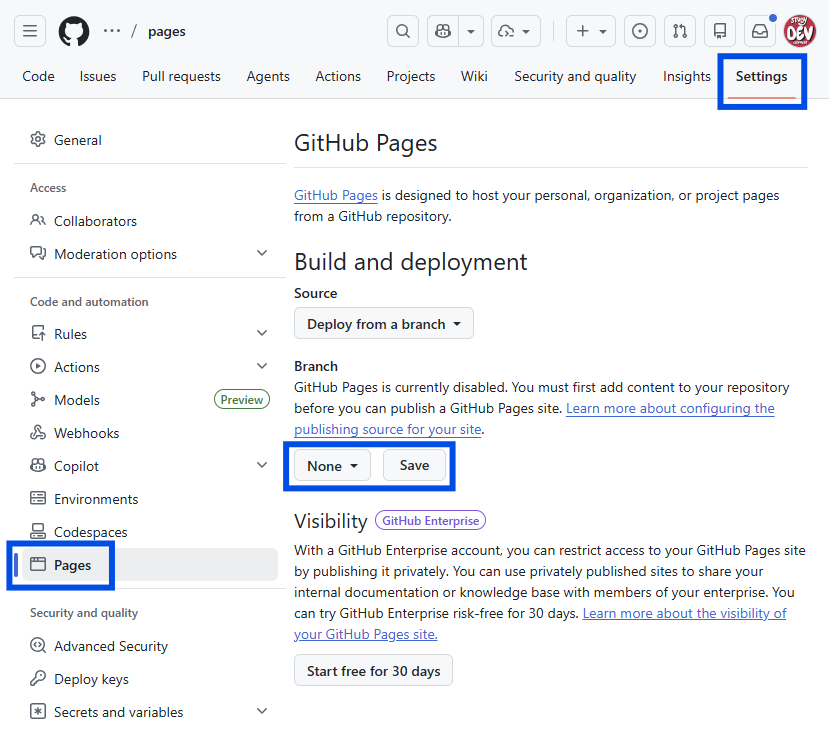Switch to the Code tab
829x732 pixels.
coord(38,76)
